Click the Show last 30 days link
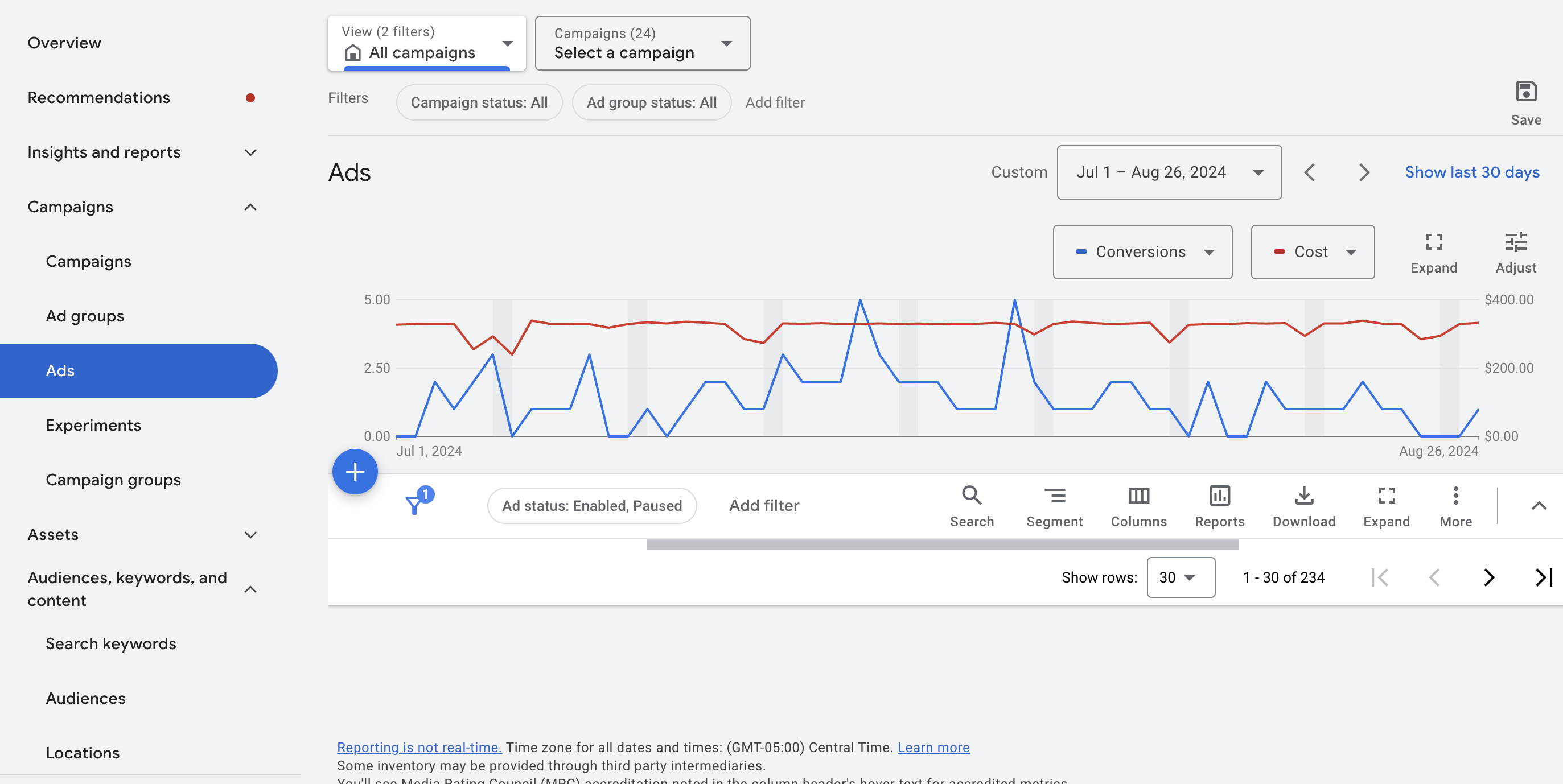This screenshot has width=1563, height=784. tap(1472, 172)
